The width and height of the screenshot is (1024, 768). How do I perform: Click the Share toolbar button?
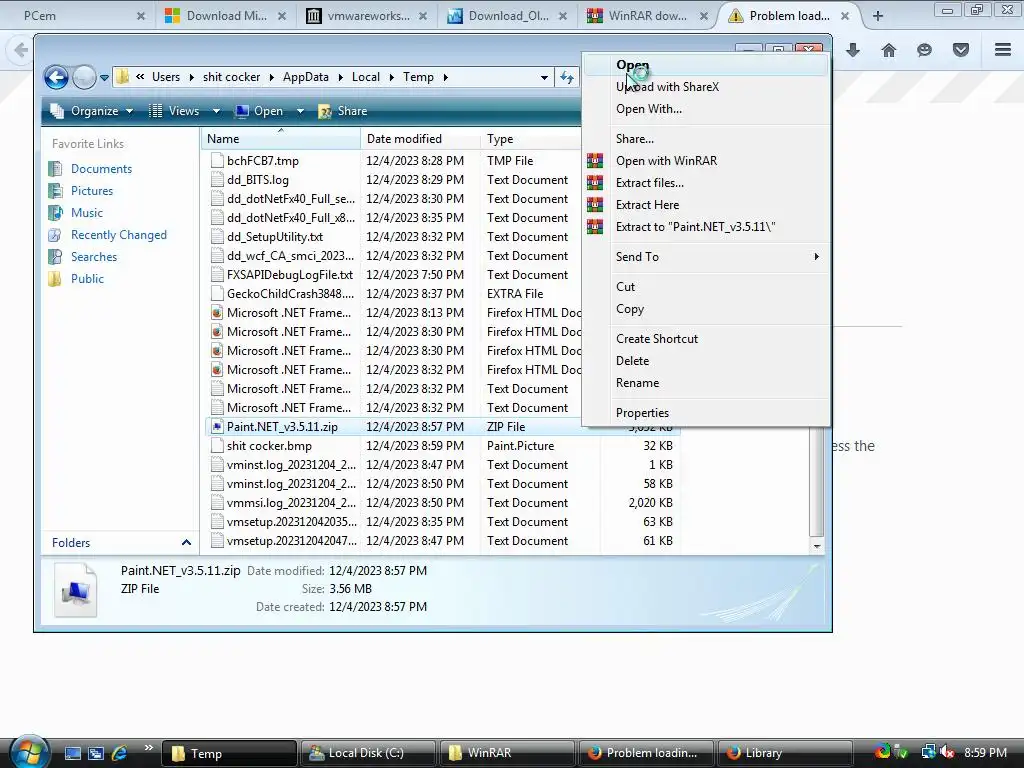pos(343,111)
